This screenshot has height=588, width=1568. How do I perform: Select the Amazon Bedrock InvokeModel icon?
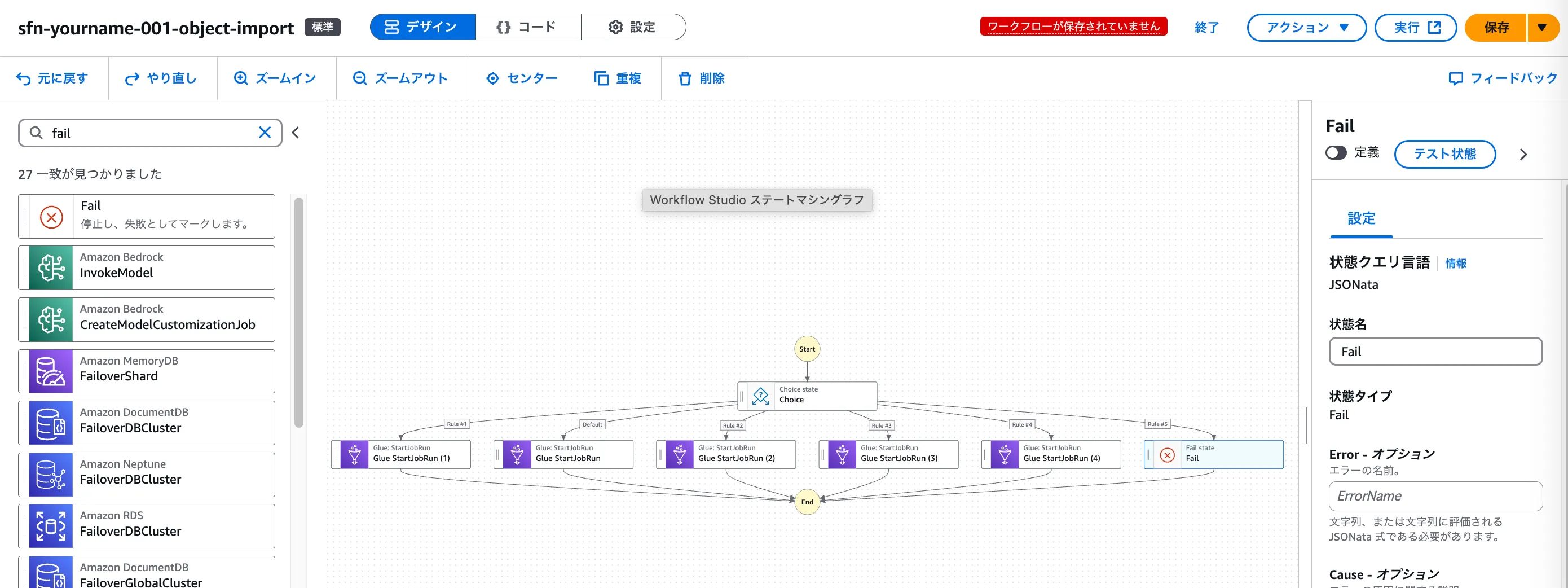(51, 268)
